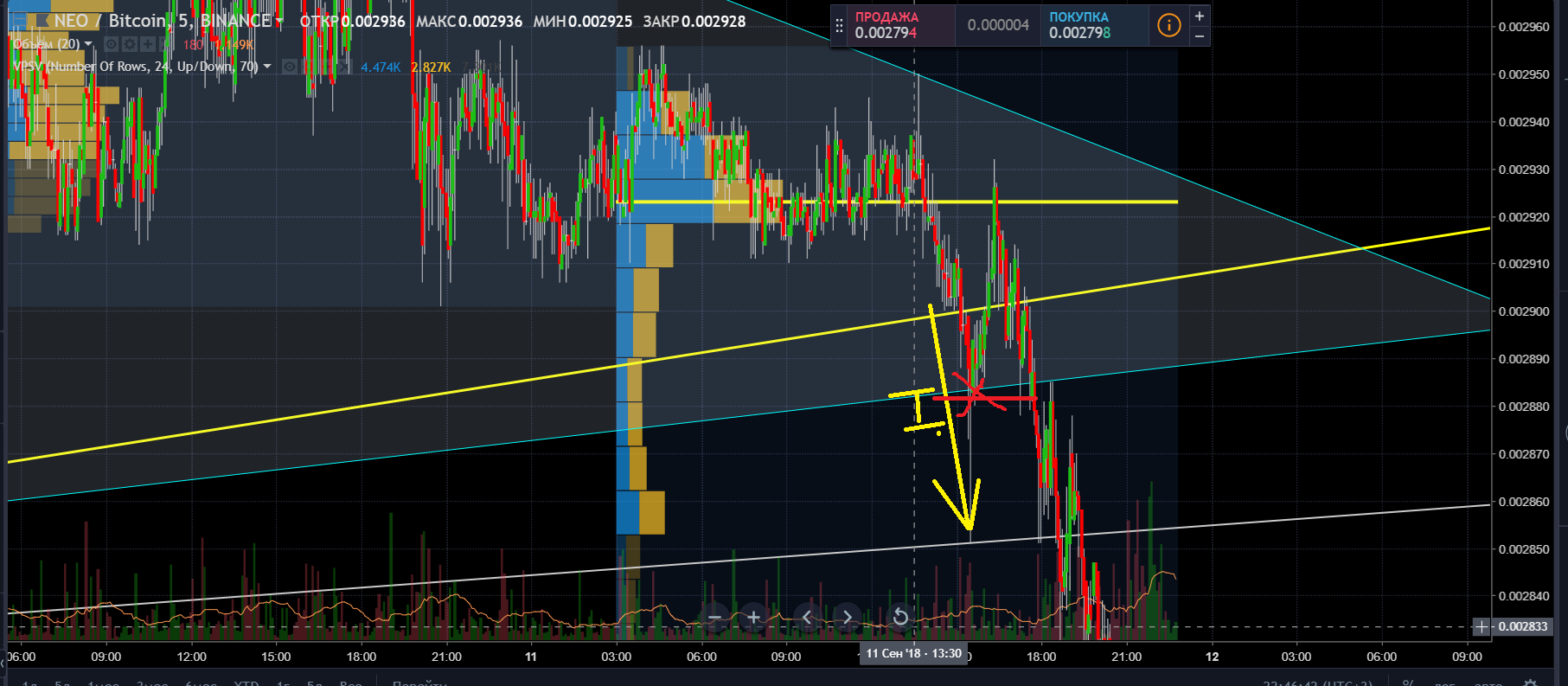The width and height of the screenshot is (1568, 686).
Task: Click the Объём value 1.149K
Action: click(x=234, y=44)
